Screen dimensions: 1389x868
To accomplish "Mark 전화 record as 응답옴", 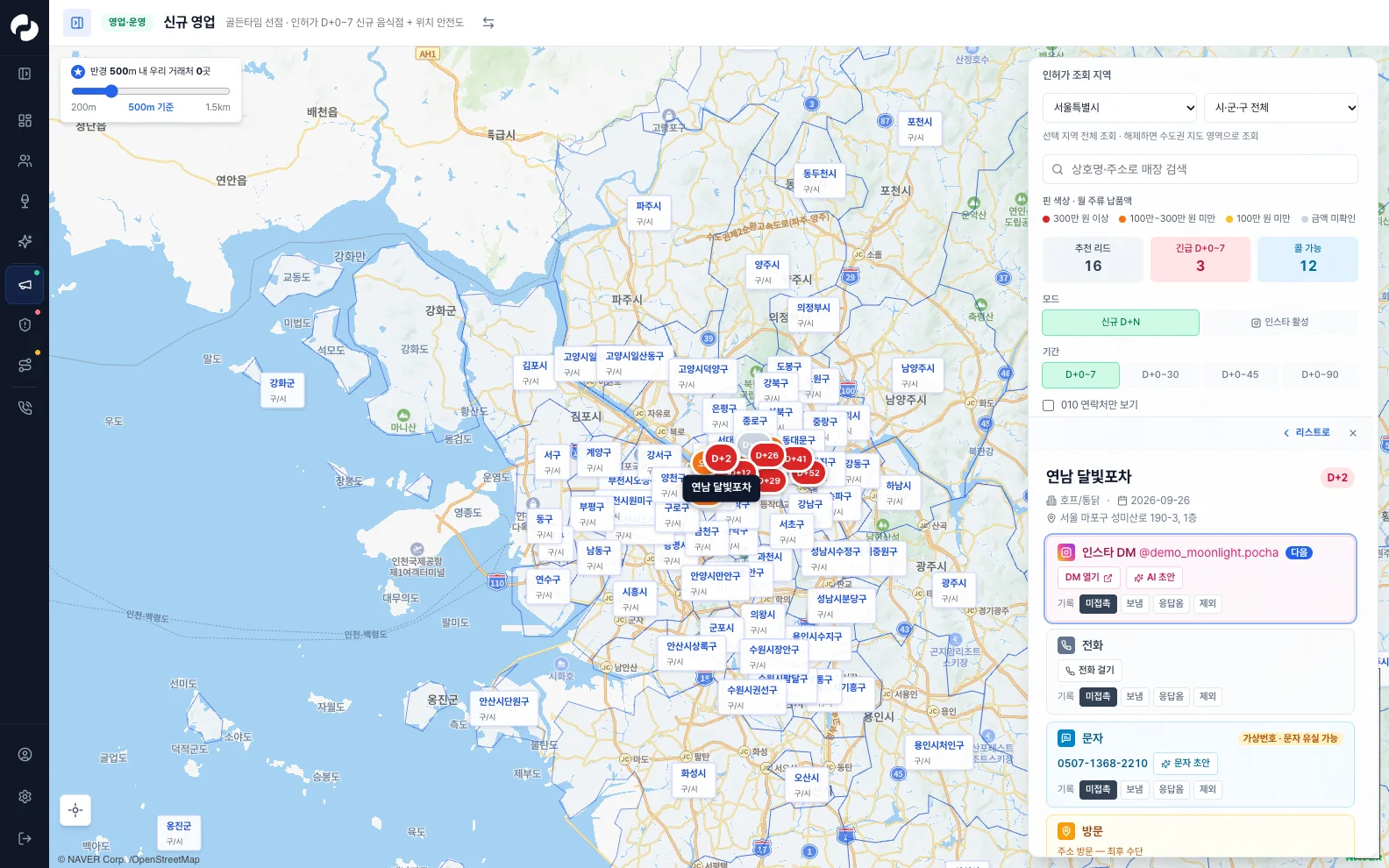I will [x=1171, y=696].
